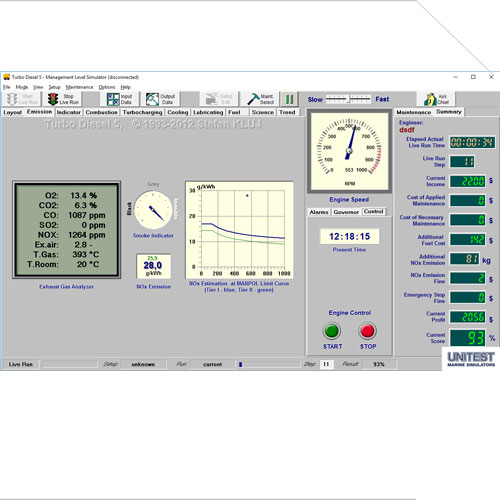The width and height of the screenshot is (500, 500).
Task: Click the NOx MARPOL limit curve chart
Action: click(x=239, y=230)
